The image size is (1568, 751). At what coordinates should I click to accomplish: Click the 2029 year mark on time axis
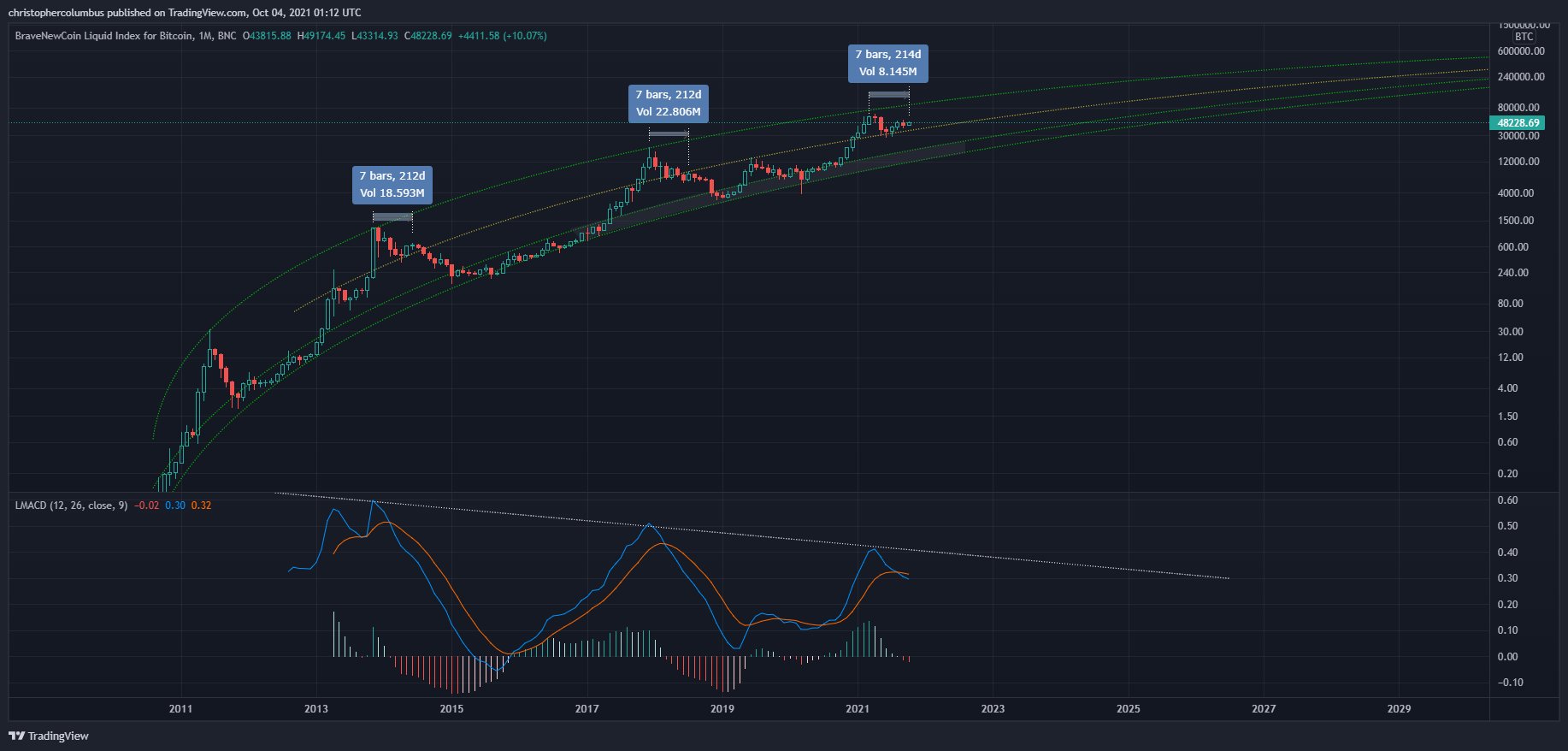pyautogui.click(x=1399, y=708)
